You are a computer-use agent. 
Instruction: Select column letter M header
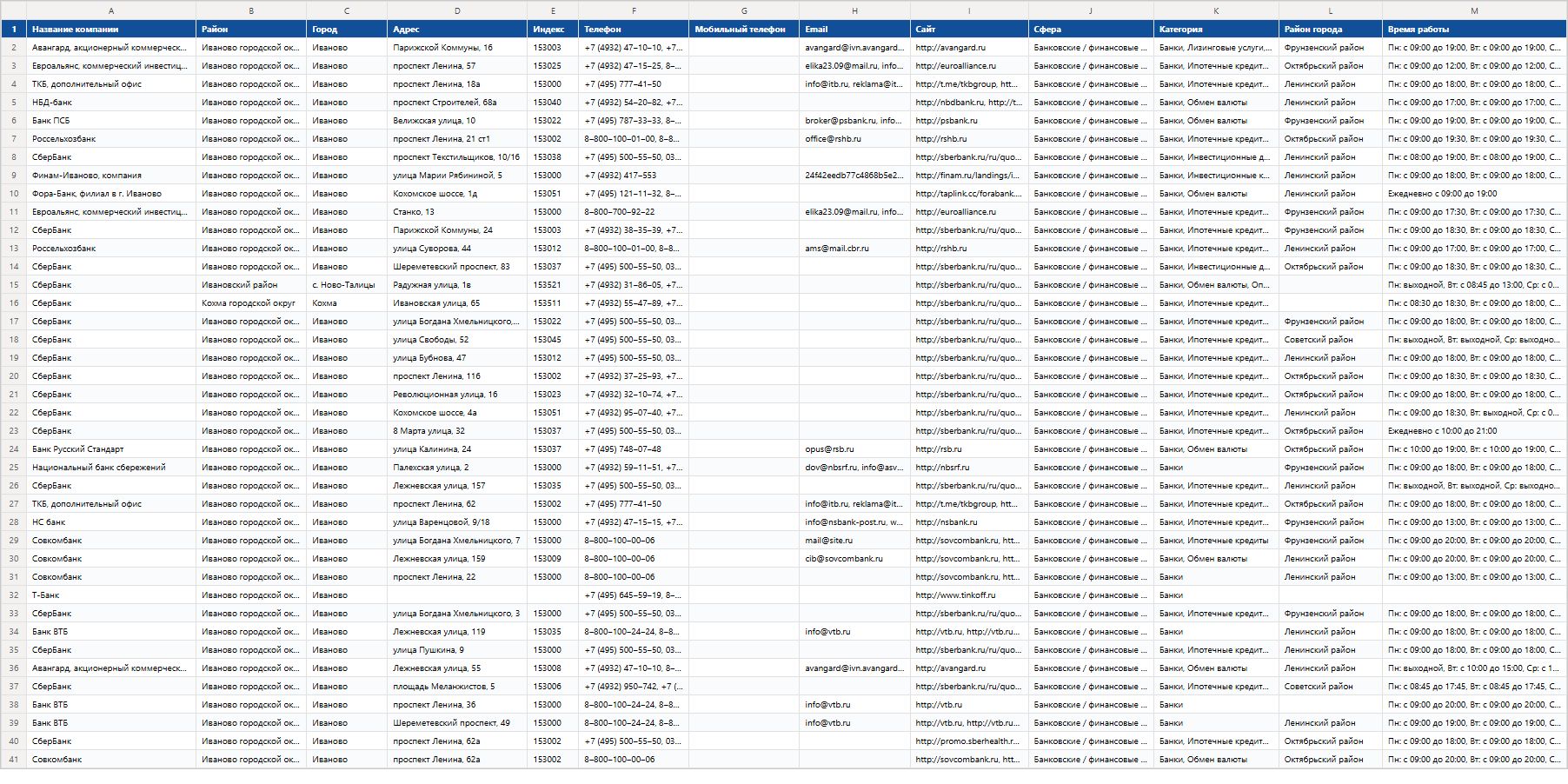coord(1474,10)
